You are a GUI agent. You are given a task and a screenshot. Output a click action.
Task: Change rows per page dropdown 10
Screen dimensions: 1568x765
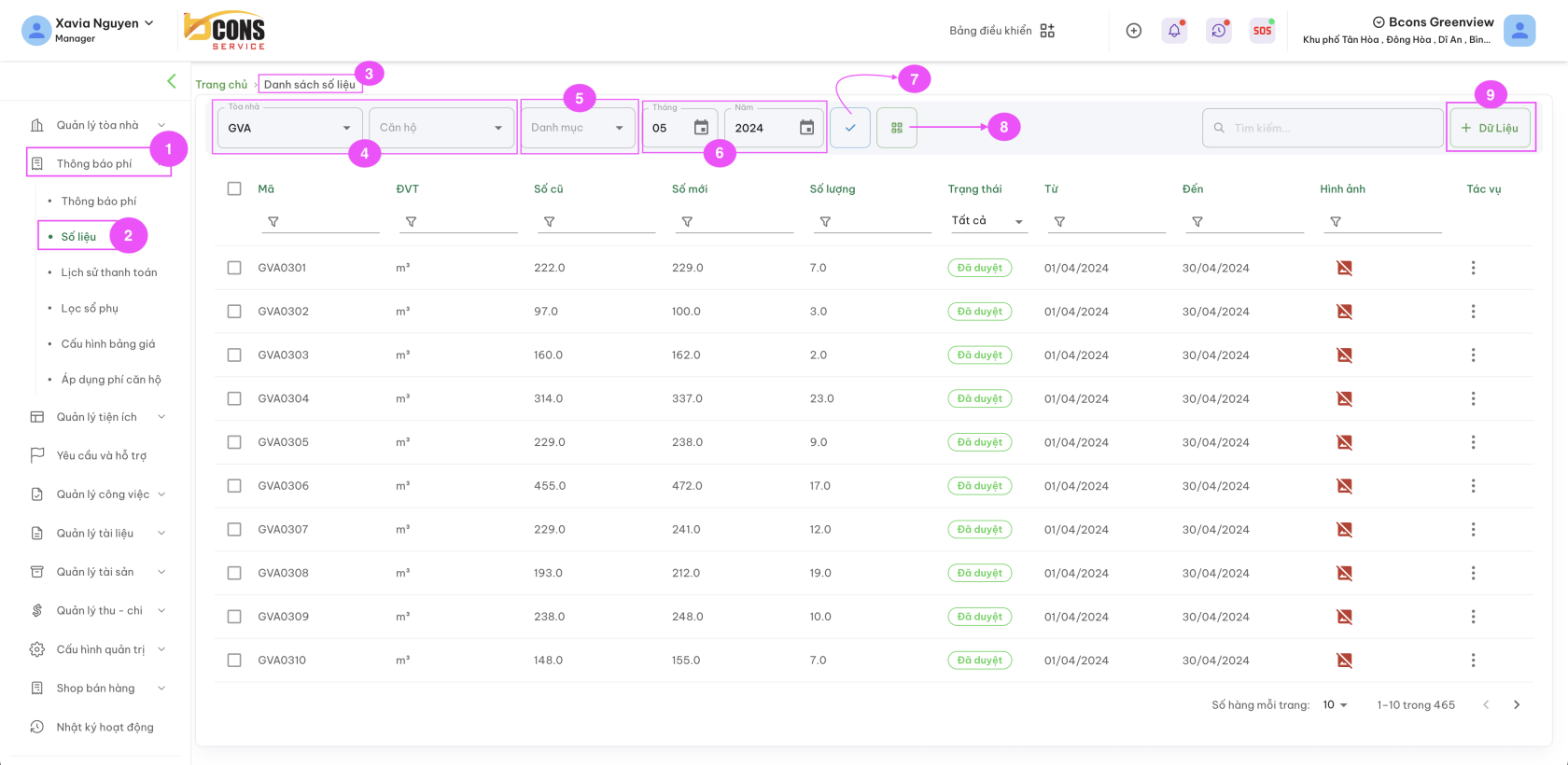pos(1336,705)
